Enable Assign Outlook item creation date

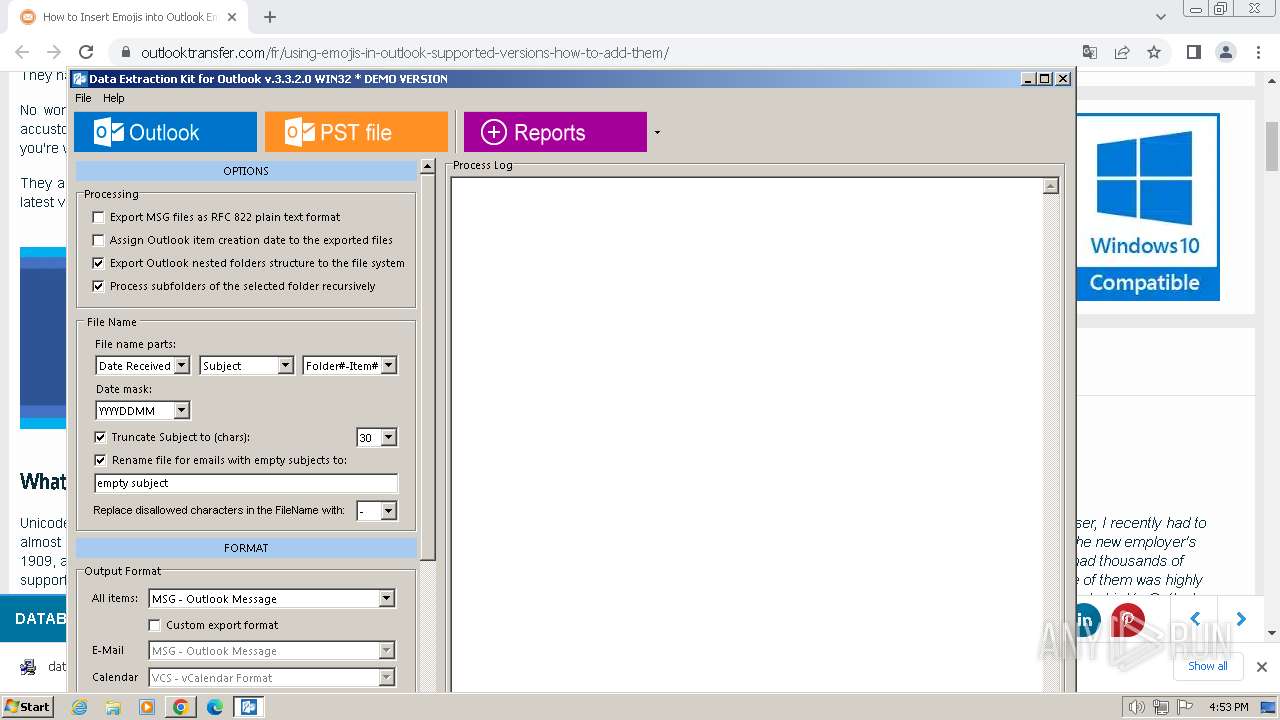pyautogui.click(x=98, y=240)
